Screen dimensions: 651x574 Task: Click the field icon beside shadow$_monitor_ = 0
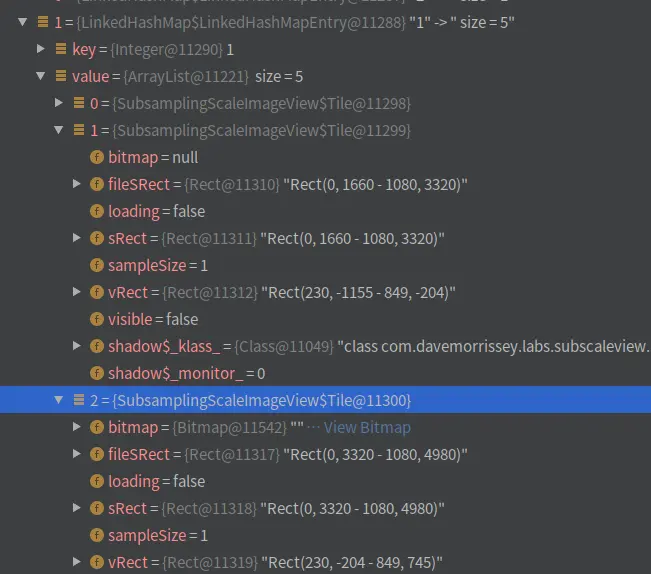[x=97, y=374]
